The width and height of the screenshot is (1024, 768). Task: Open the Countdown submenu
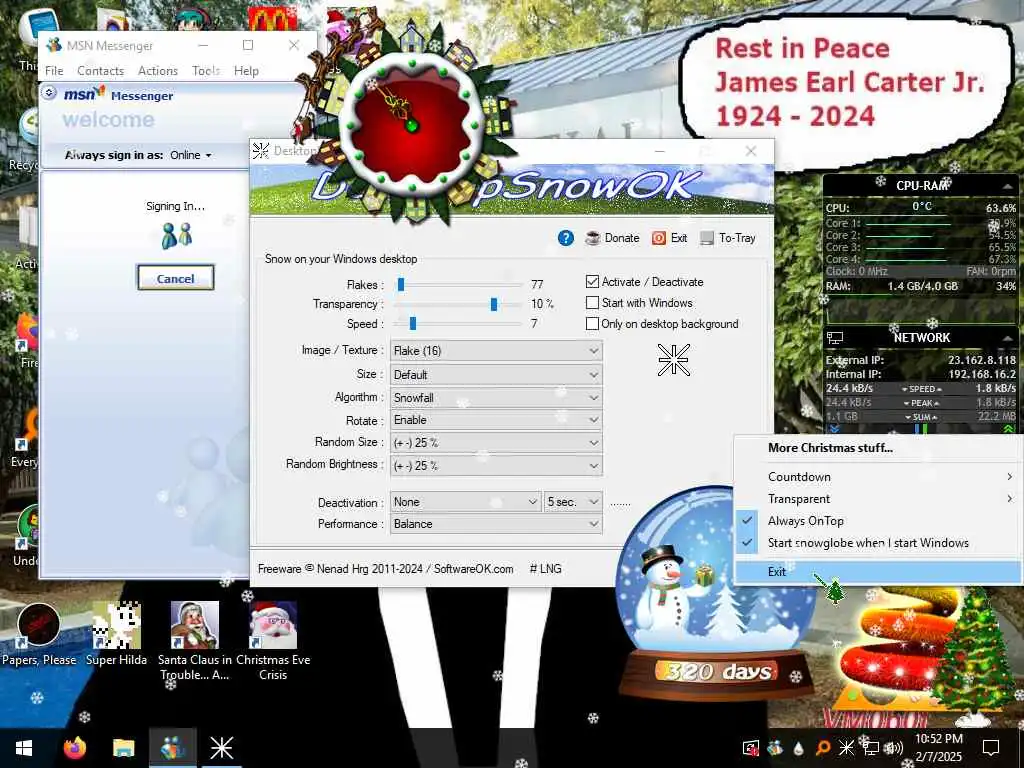(878, 477)
